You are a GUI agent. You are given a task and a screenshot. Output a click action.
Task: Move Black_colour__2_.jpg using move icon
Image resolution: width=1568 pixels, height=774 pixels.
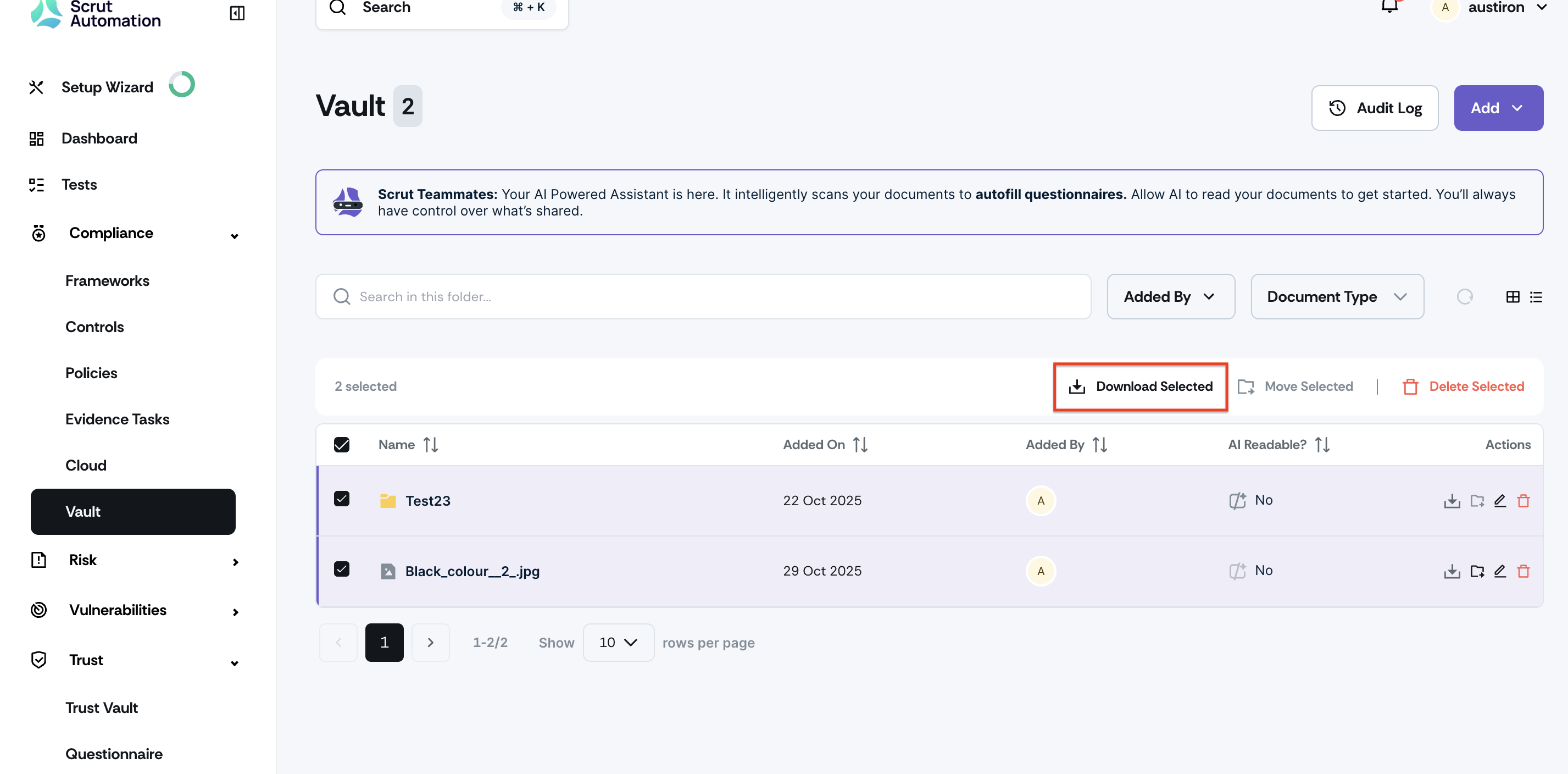click(x=1477, y=571)
